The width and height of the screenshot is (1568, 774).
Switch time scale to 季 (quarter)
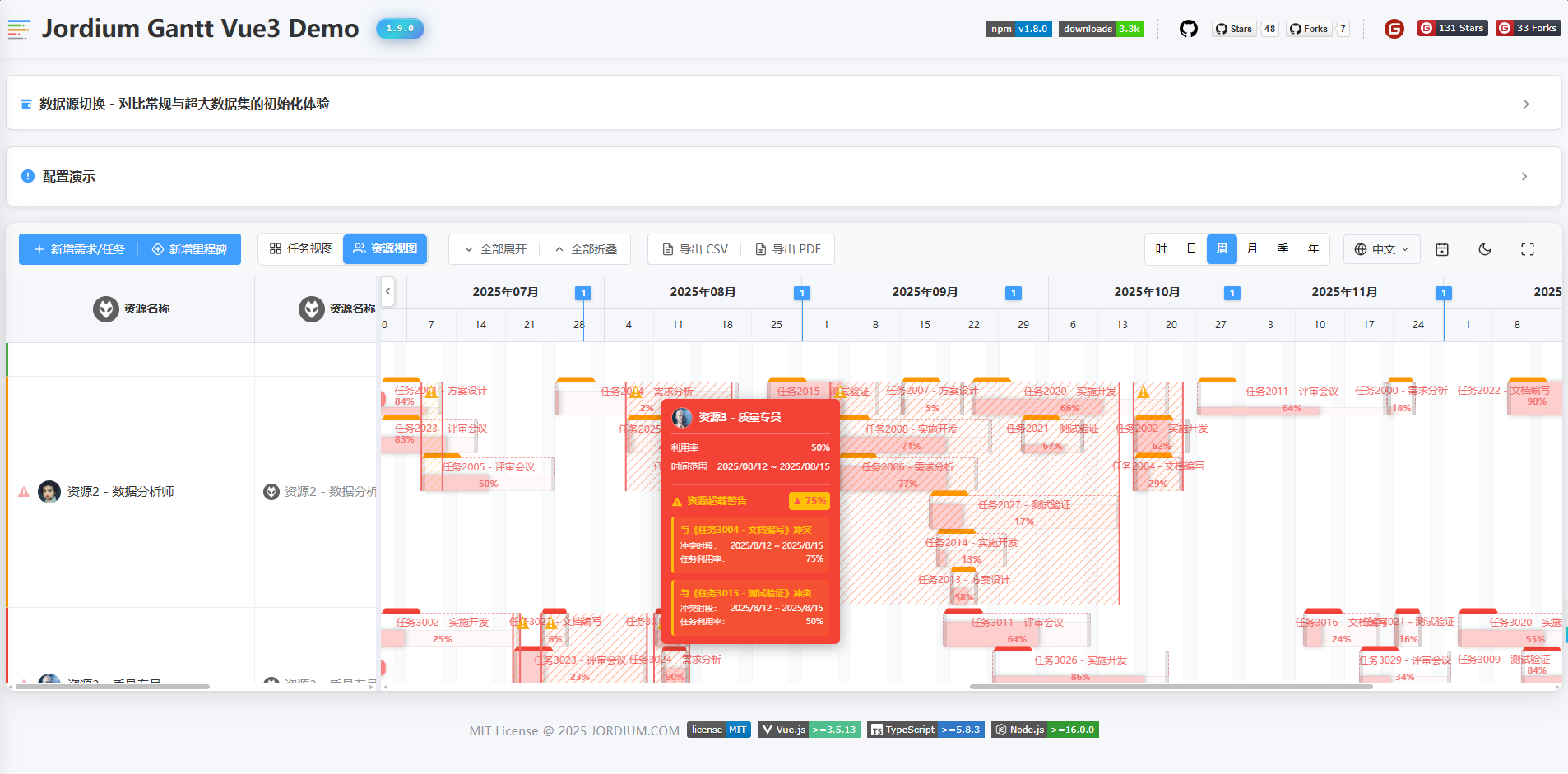pos(1283,249)
